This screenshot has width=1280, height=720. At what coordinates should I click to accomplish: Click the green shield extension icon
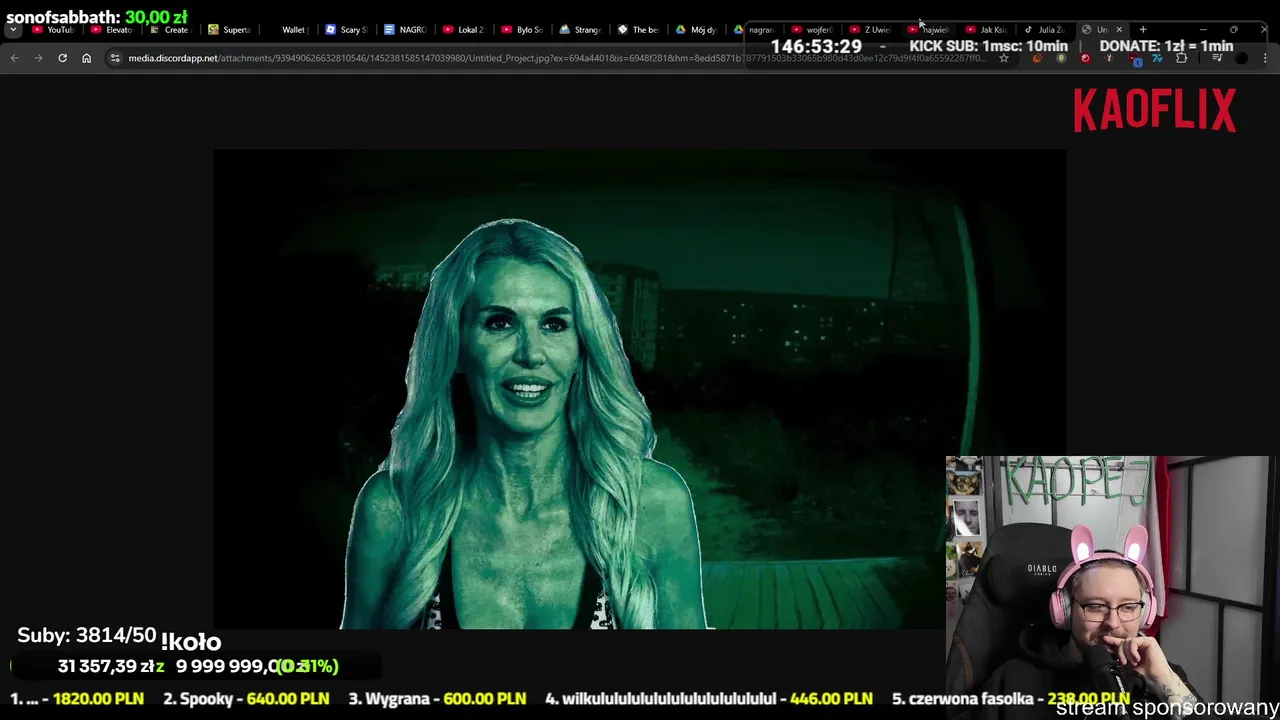pos(1061,58)
